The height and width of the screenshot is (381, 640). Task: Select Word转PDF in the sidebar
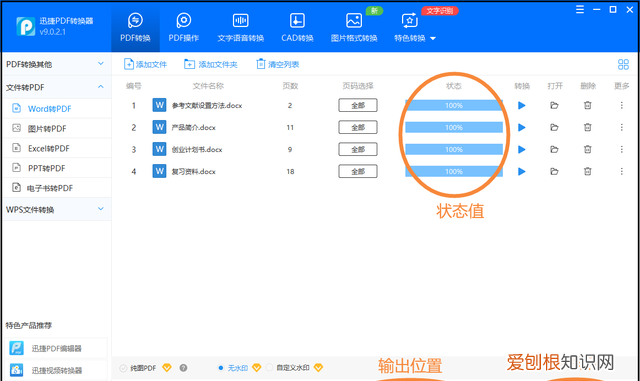click(x=56, y=109)
